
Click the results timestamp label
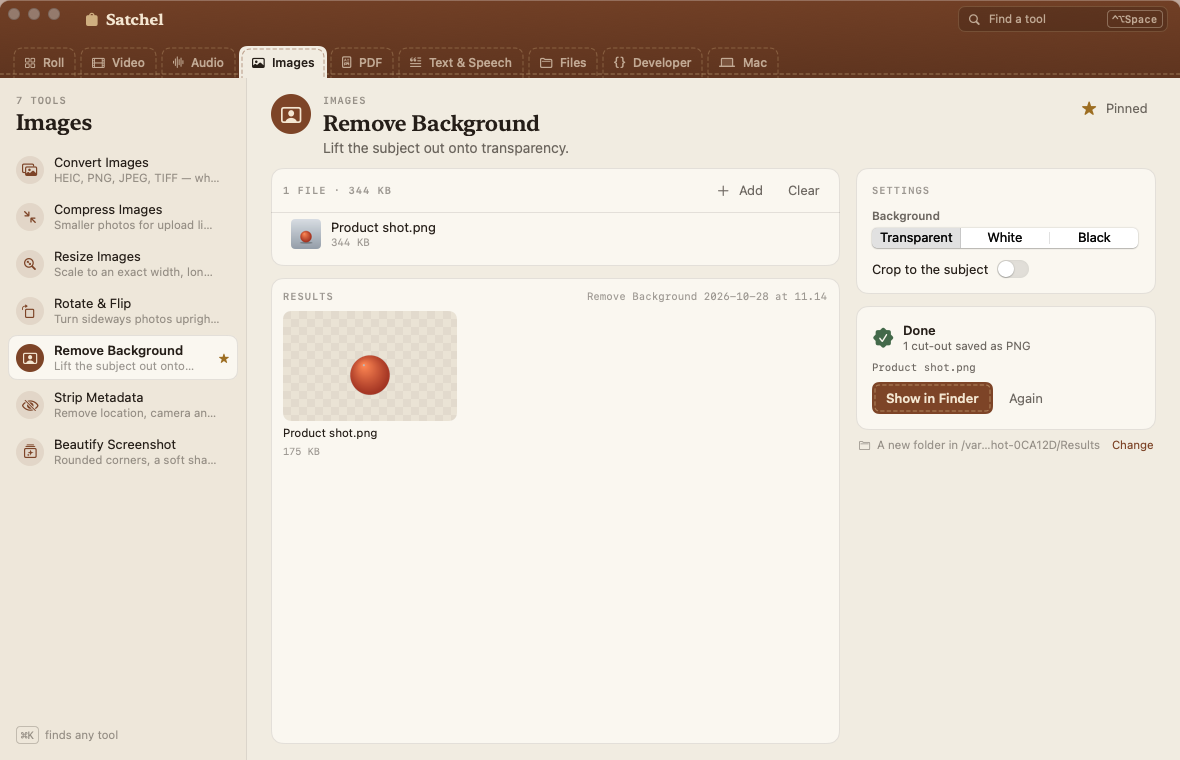707,296
